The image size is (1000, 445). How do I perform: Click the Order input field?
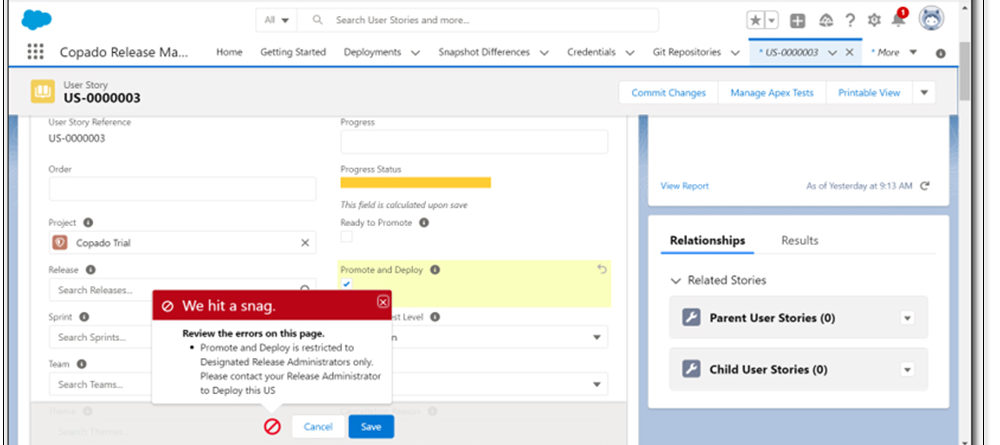coord(182,189)
